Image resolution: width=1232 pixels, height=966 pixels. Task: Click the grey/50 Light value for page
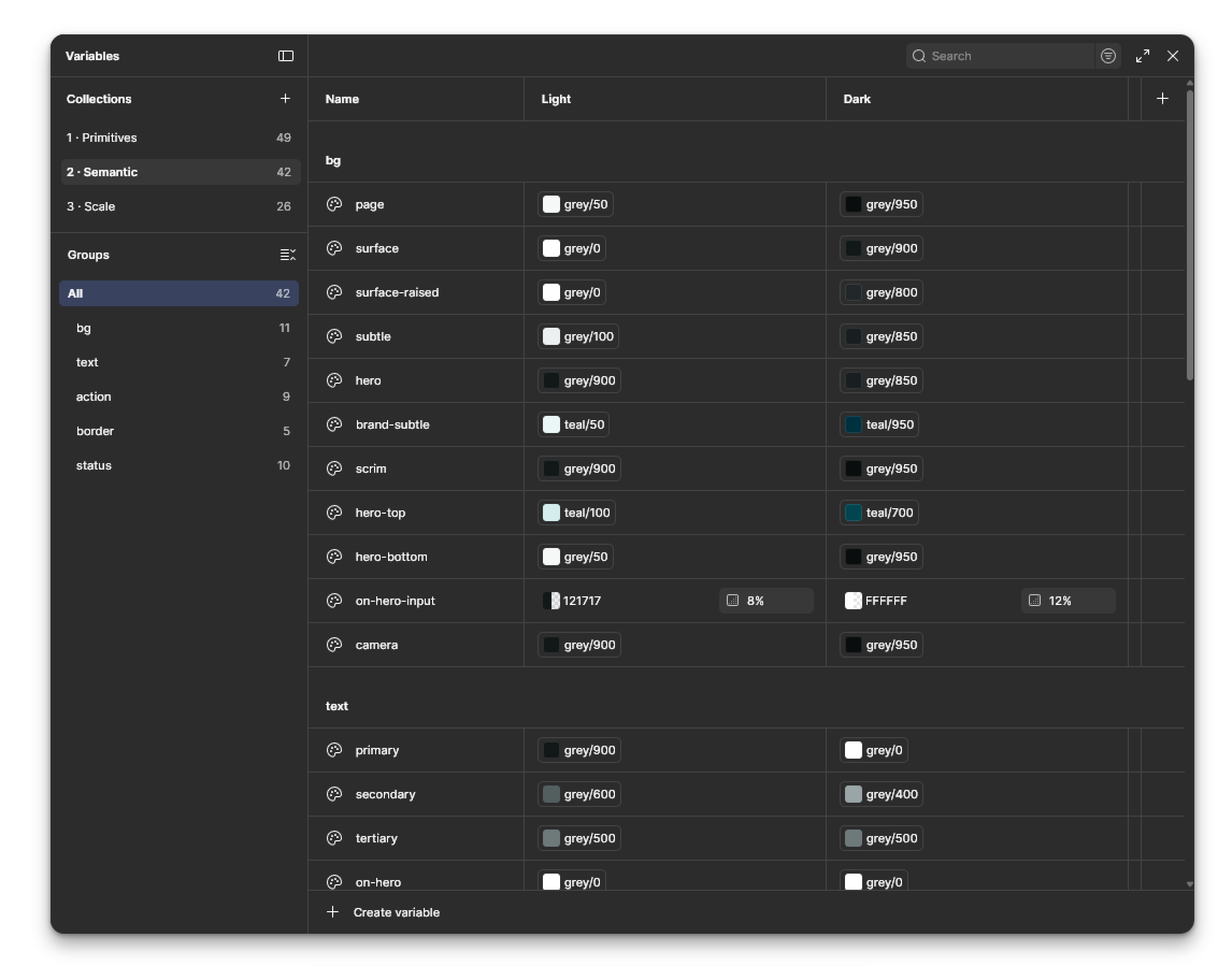575,204
